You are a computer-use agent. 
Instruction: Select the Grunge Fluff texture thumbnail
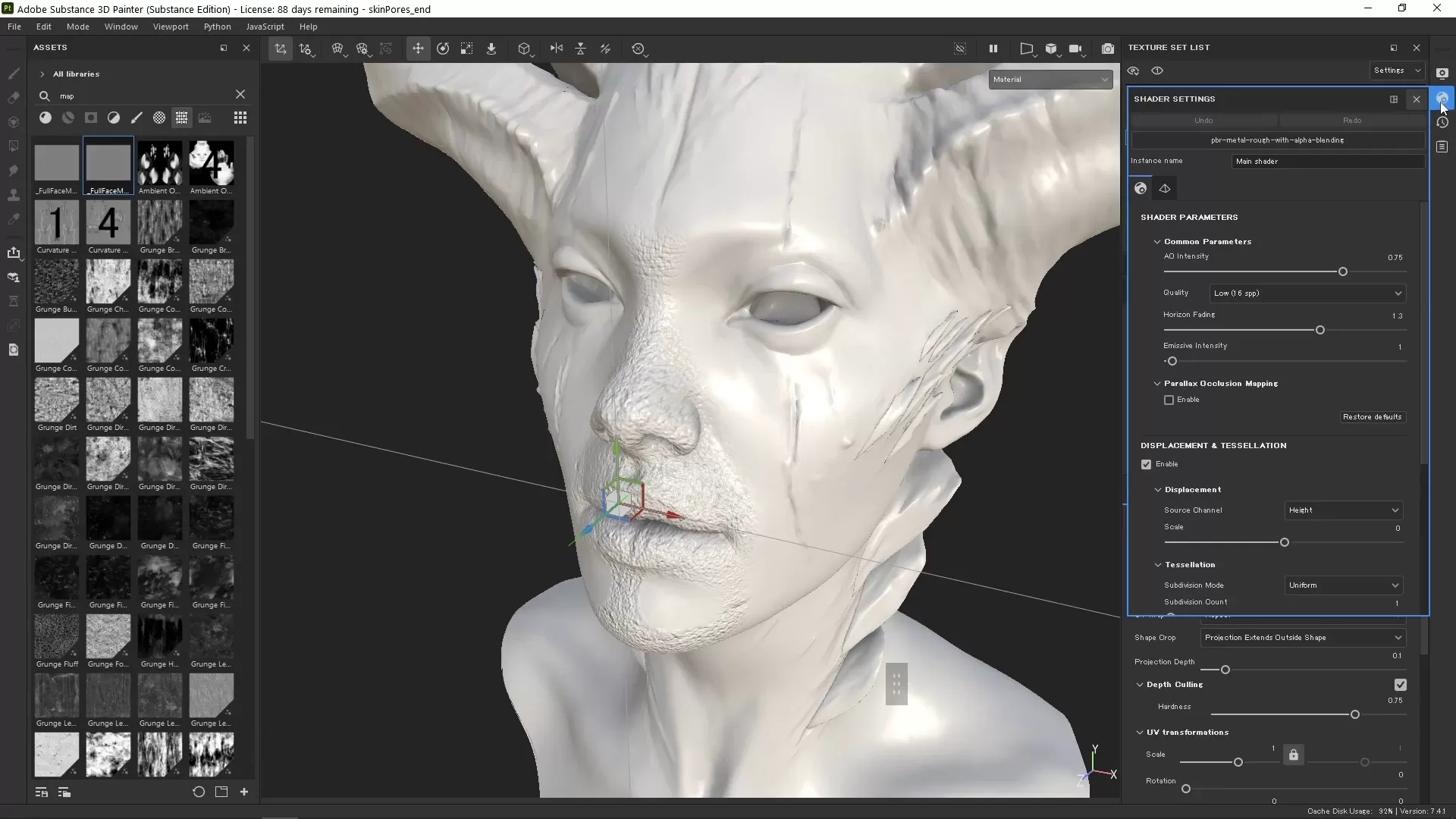pyautogui.click(x=57, y=637)
